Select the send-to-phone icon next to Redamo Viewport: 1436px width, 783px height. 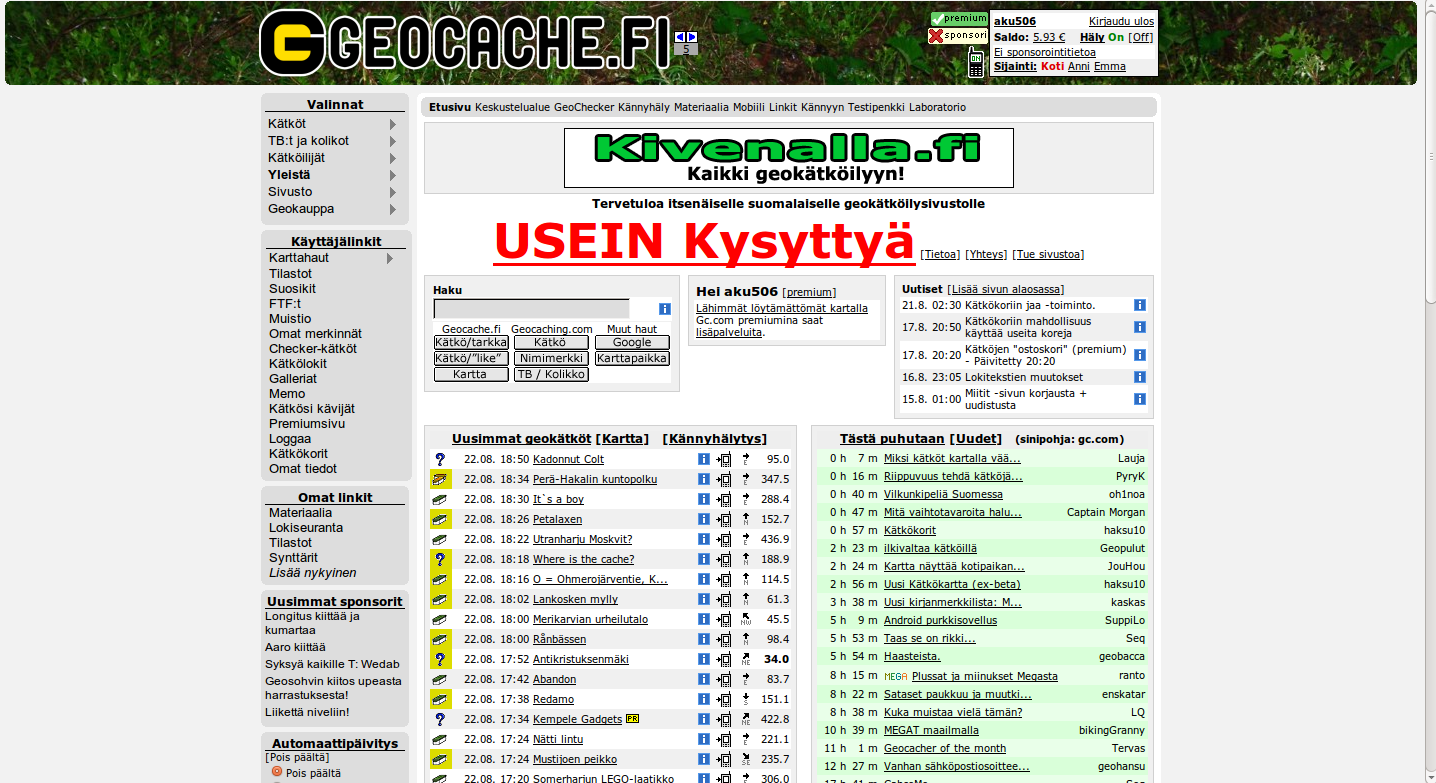click(x=724, y=698)
